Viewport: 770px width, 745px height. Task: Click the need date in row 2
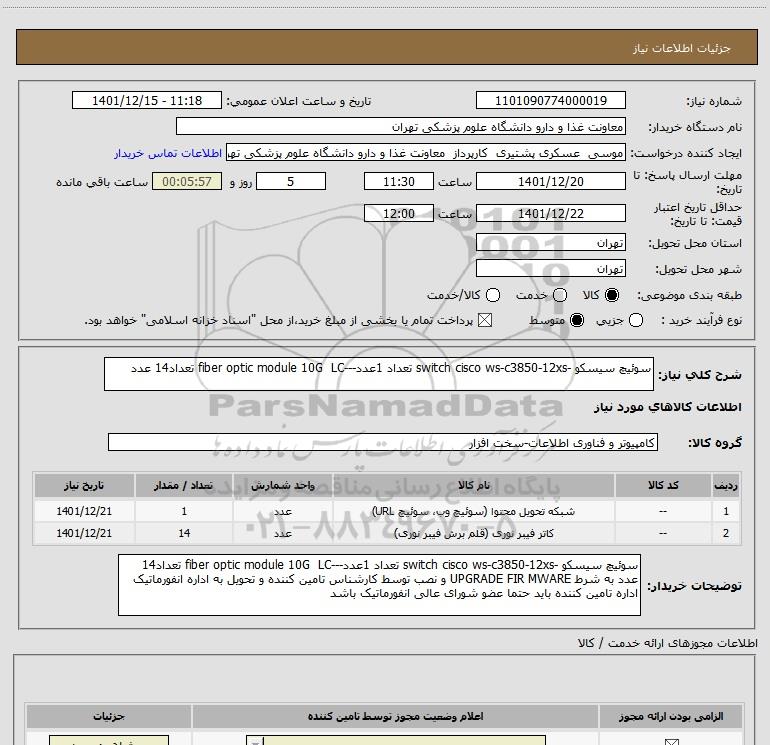coord(84,533)
